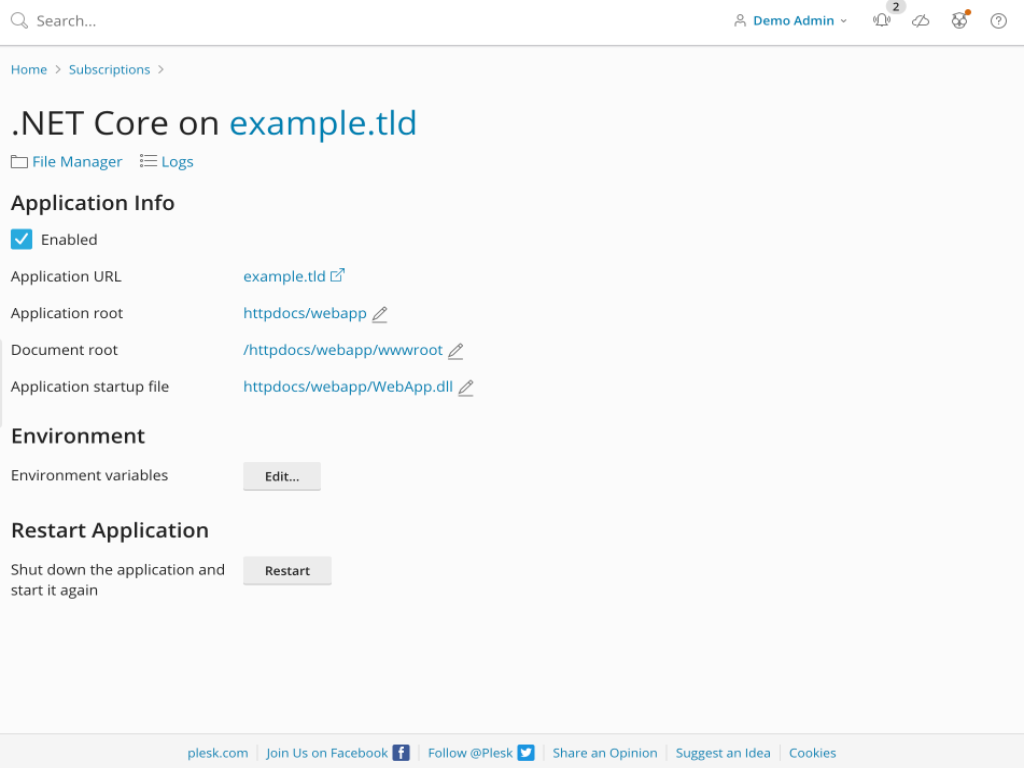Open the Plesk mascot icon with orange dot
Screen dimensions: 1024x768
[959, 20]
